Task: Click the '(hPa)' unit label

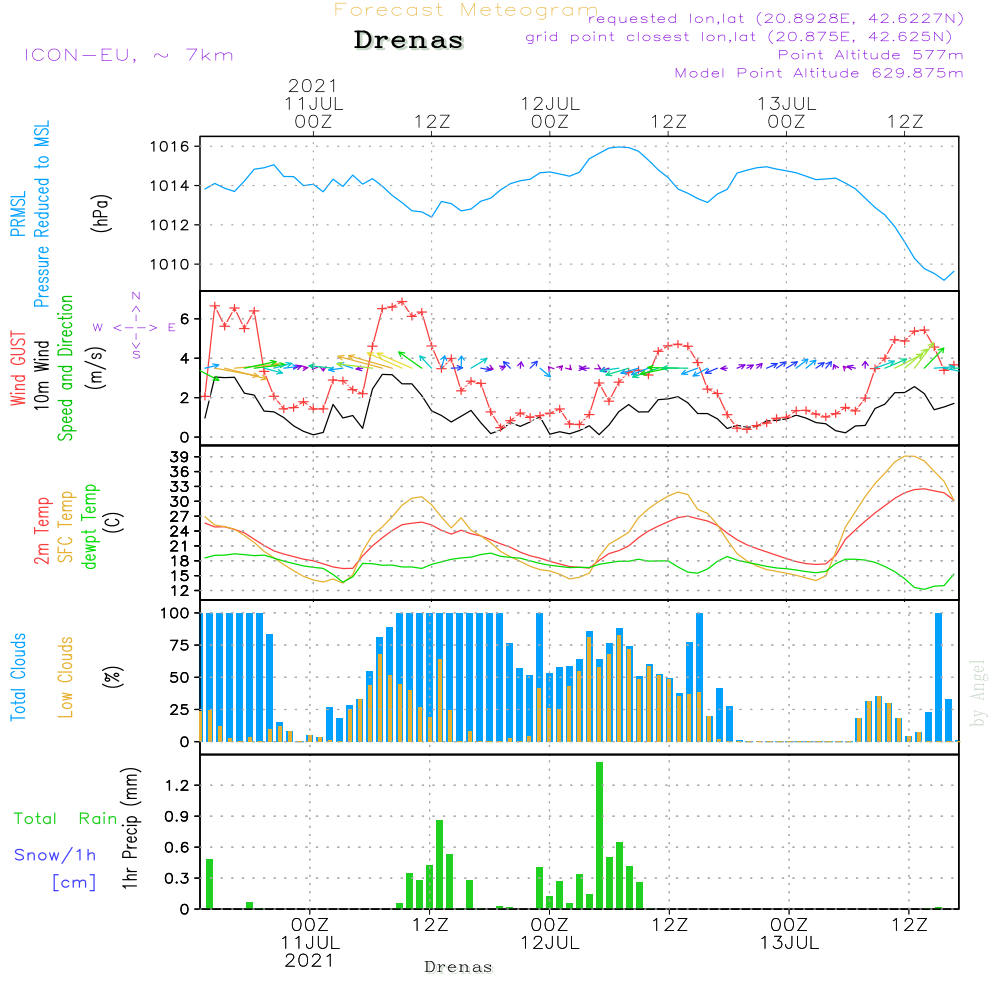Action: pyautogui.click(x=101, y=213)
